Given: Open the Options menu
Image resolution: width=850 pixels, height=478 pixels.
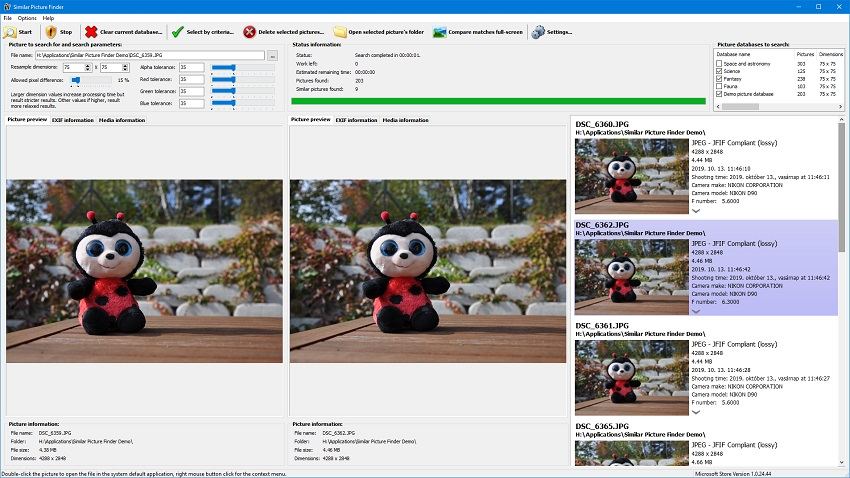Looking at the screenshot, I should [27, 18].
